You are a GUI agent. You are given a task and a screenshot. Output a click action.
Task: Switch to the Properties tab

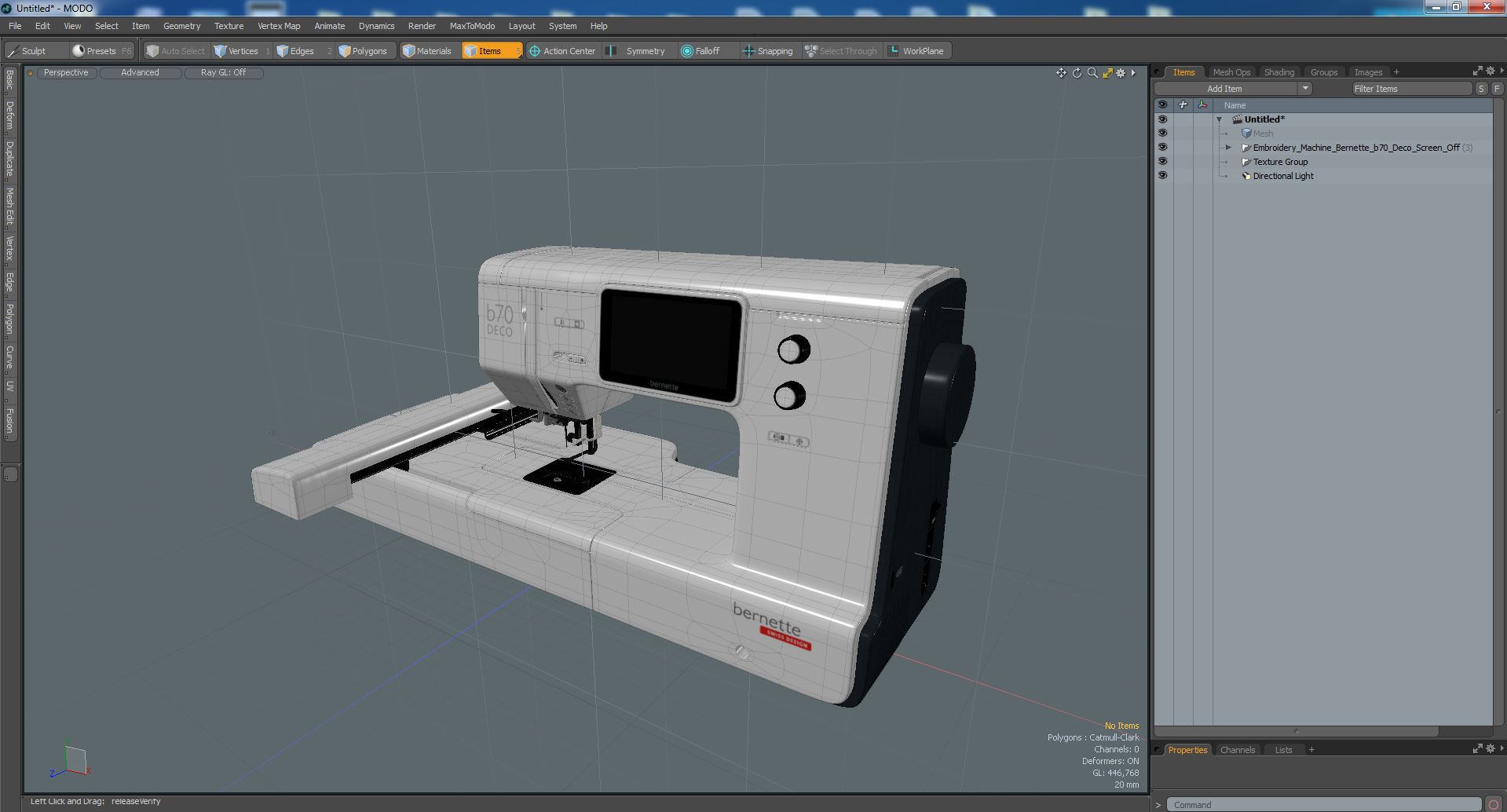pos(1187,750)
